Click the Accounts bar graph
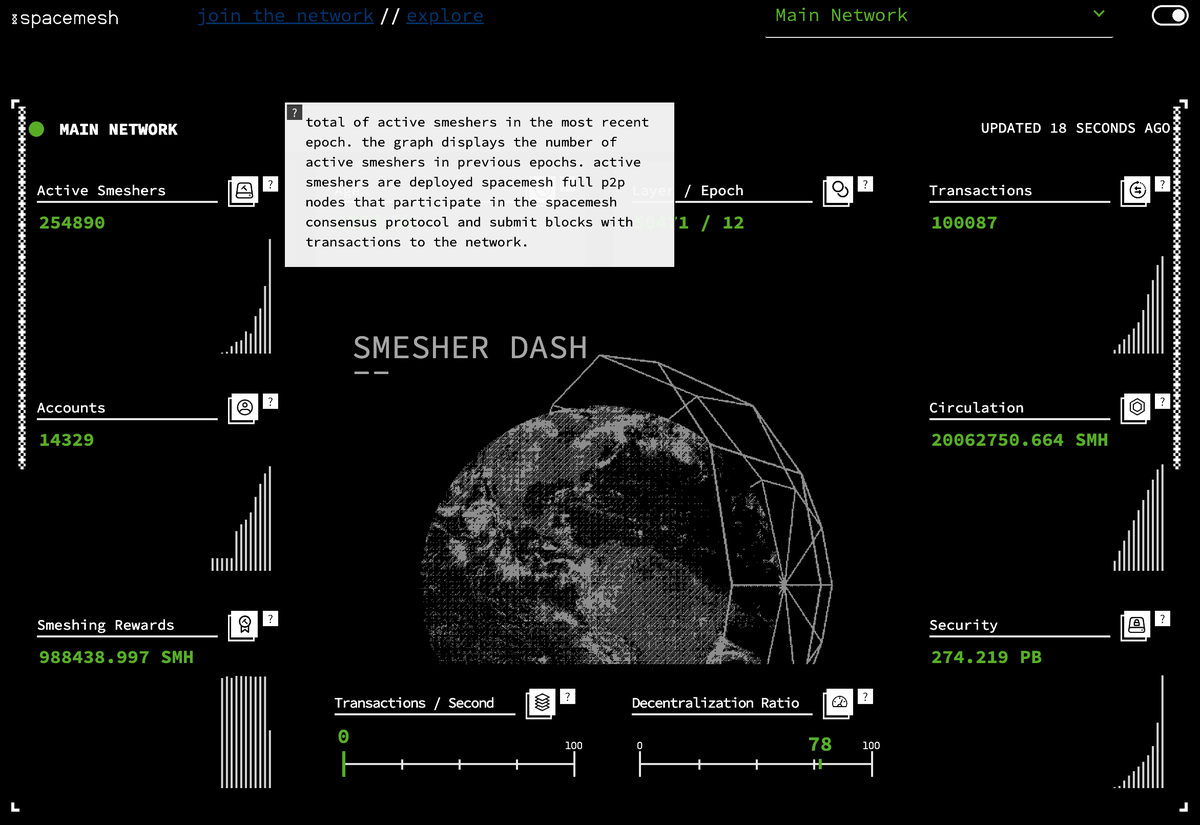Viewport: 1200px width, 825px height. pos(241,518)
